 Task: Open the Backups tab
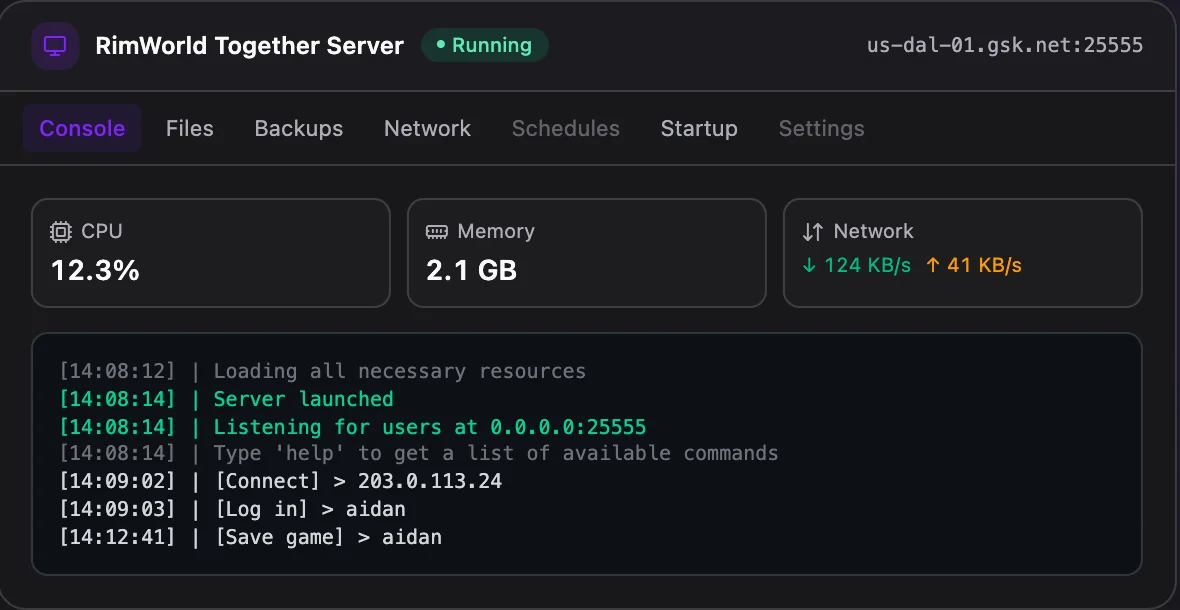pos(299,129)
